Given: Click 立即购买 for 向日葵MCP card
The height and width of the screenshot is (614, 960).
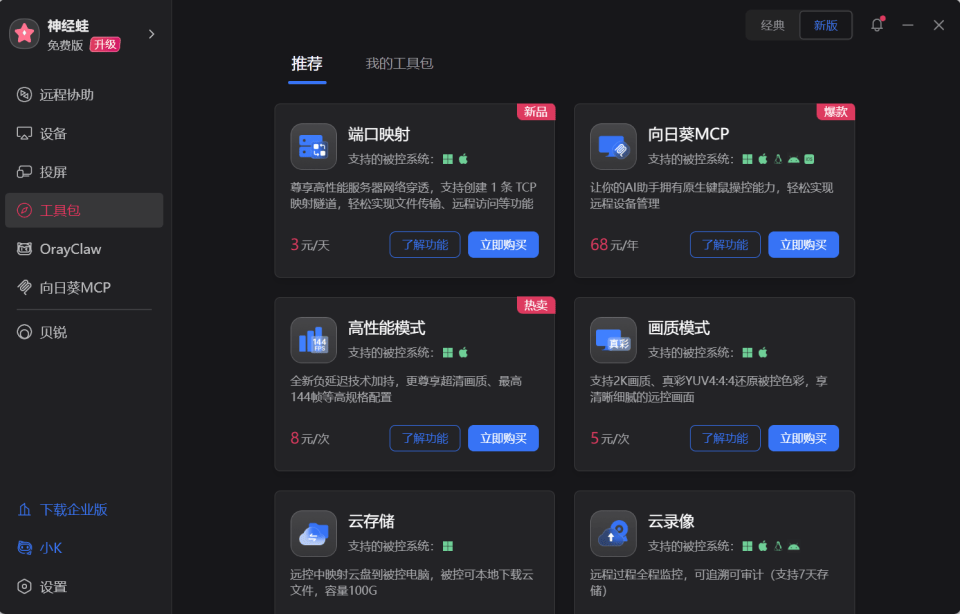Looking at the screenshot, I should (803, 245).
